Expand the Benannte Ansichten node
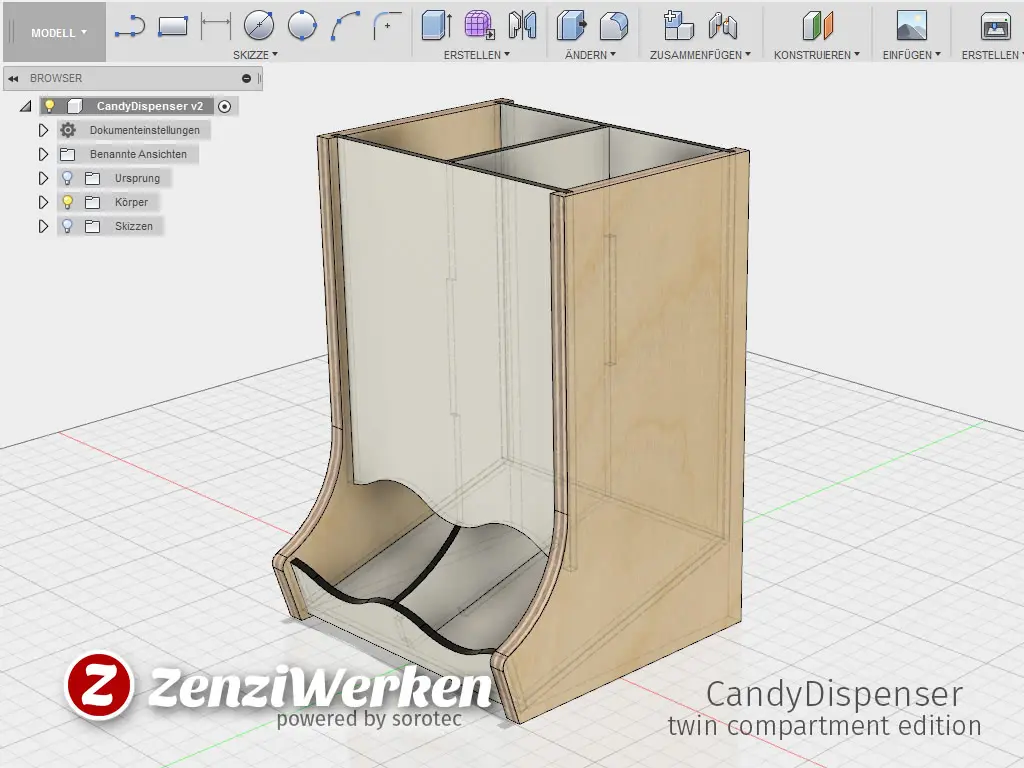This screenshot has height=768, width=1024. pyautogui.click(x=43, y=154)
